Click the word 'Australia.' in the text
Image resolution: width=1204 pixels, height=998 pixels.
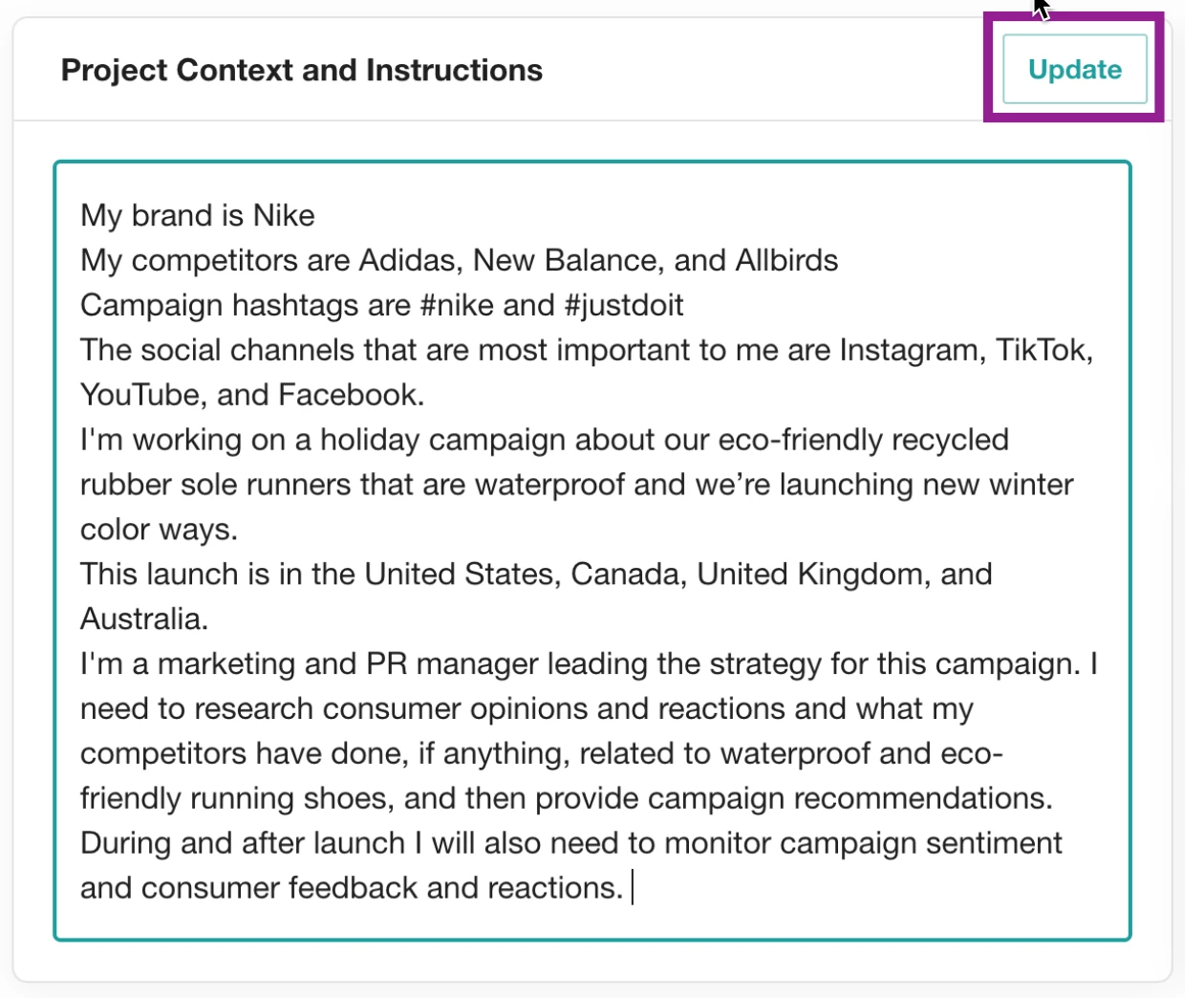144,619
